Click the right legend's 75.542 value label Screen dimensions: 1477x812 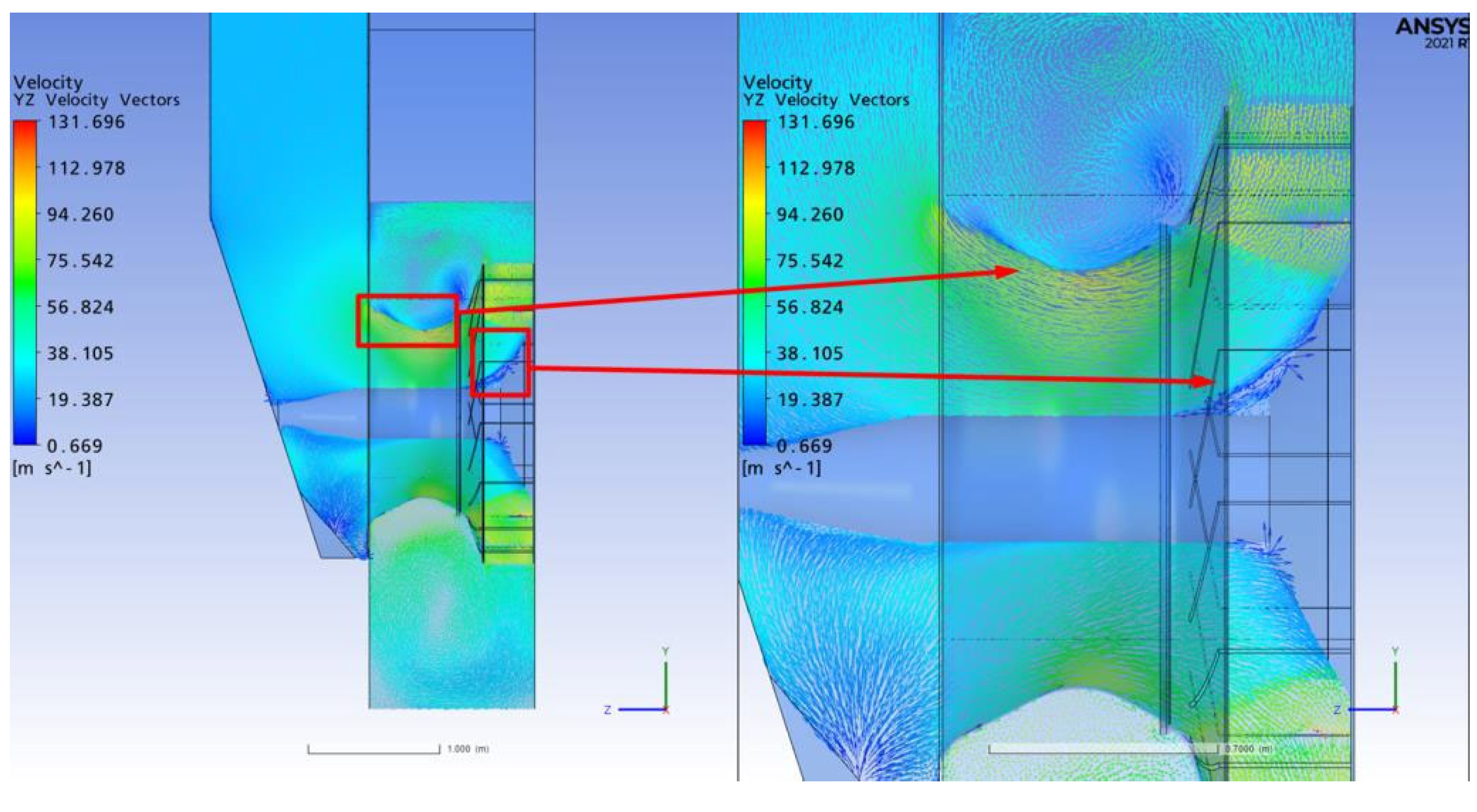[809, 261]
